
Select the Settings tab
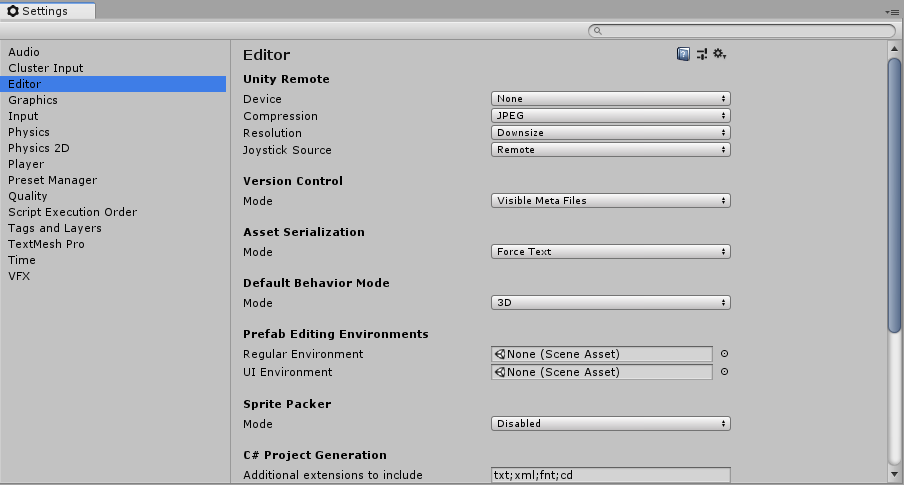tap(48, 11)
